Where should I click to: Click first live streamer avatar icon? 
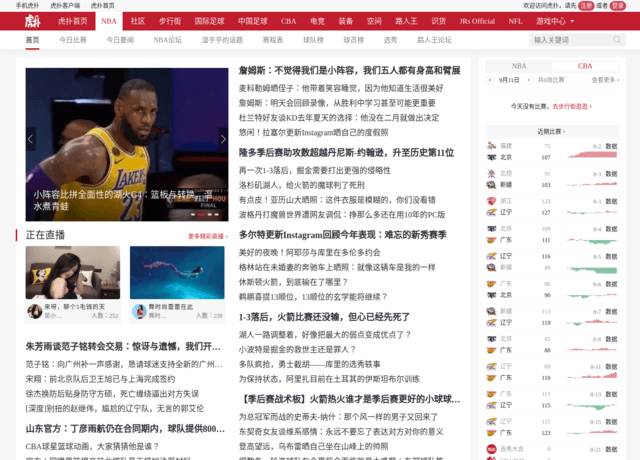click(x=35, y=311)
